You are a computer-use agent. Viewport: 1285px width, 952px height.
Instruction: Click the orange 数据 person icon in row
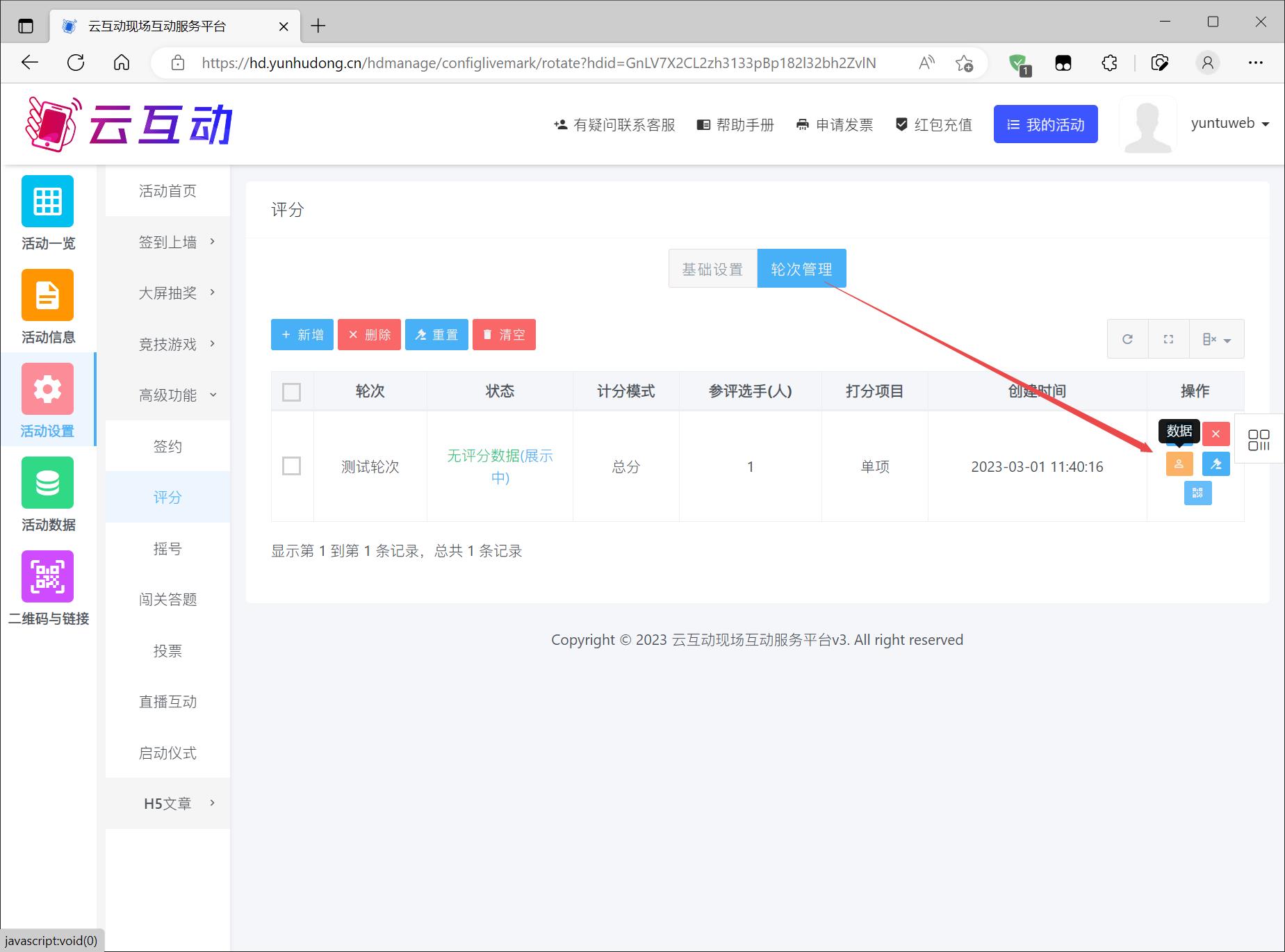tap(1179, 464)
